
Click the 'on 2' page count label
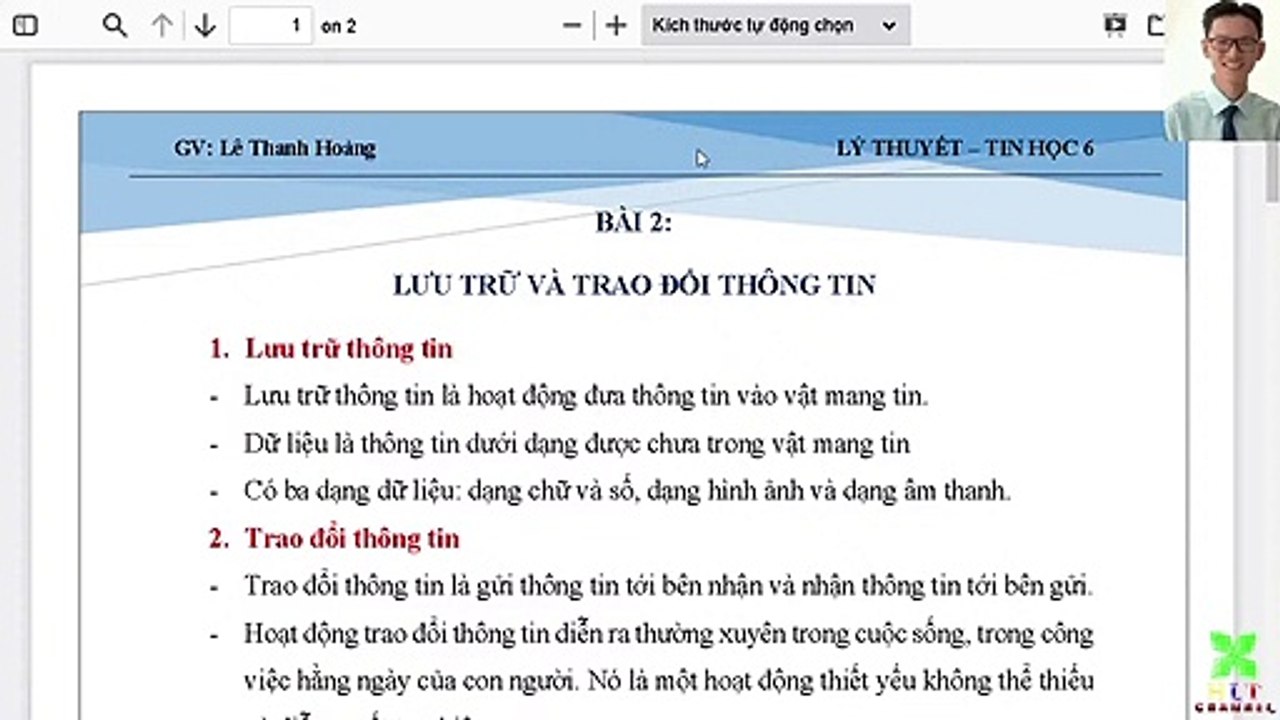pyautogui.click(x=338, y=27)
